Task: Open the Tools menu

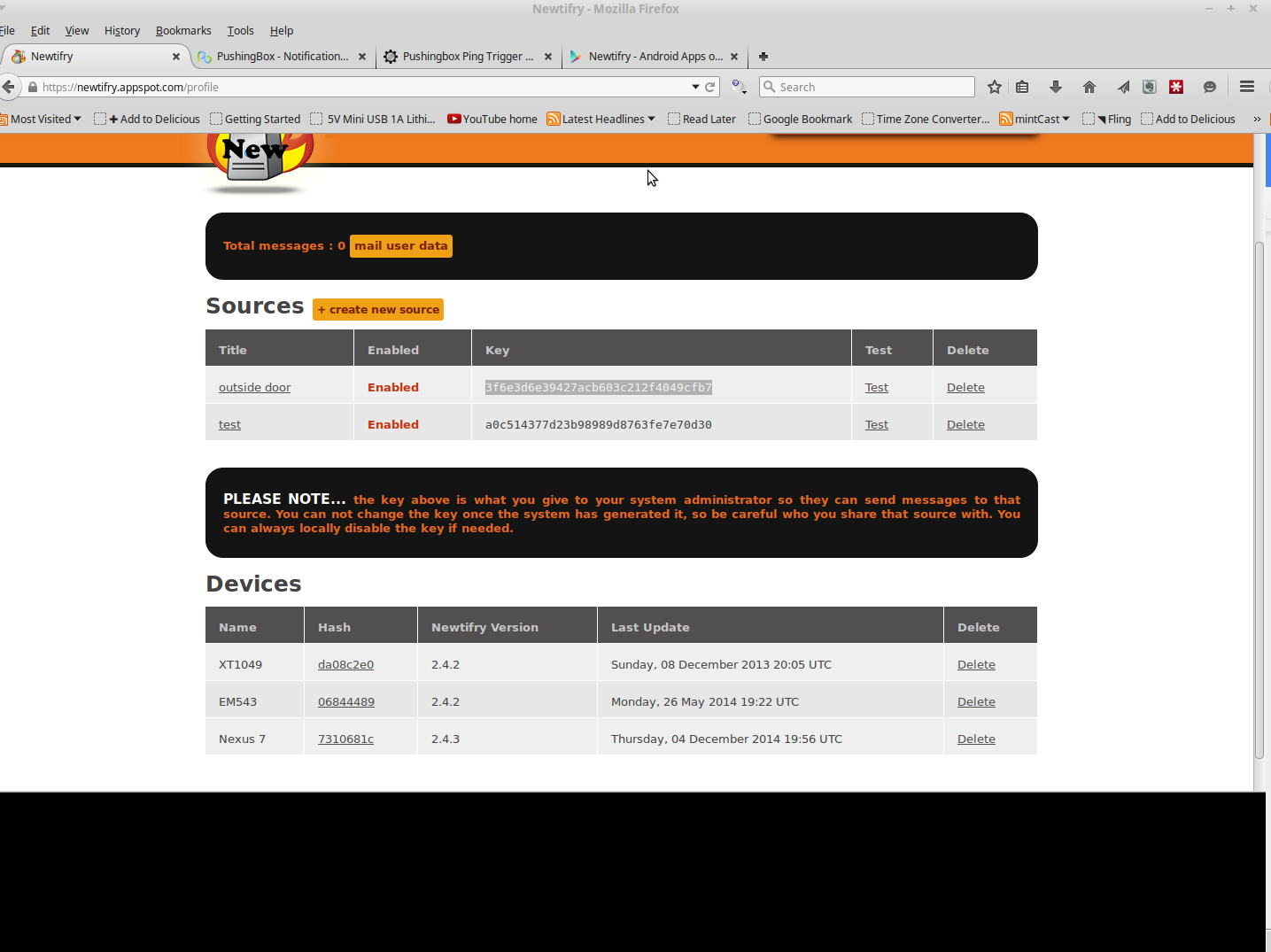Action: 240,30
